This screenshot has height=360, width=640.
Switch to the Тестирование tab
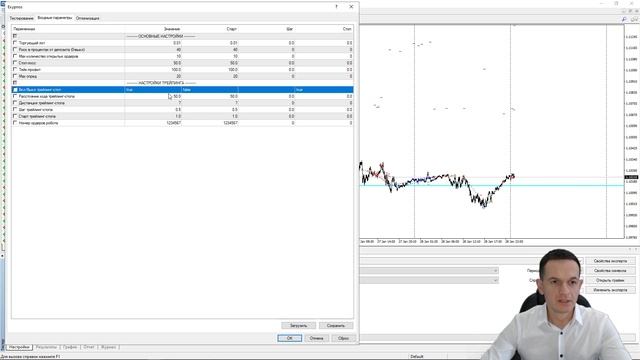pyautogui.click(x=22, y=18)
